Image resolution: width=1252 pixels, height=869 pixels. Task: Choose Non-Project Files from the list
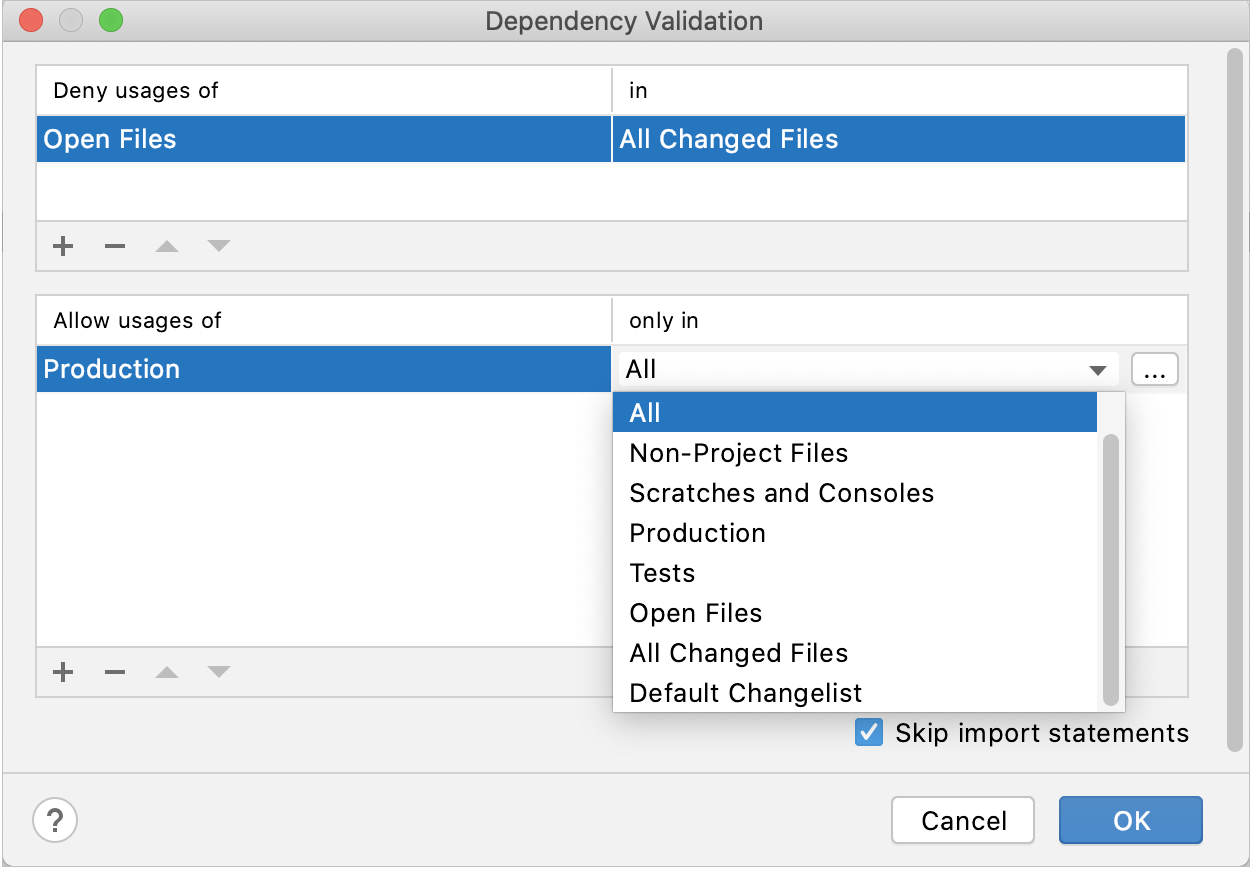738,453
